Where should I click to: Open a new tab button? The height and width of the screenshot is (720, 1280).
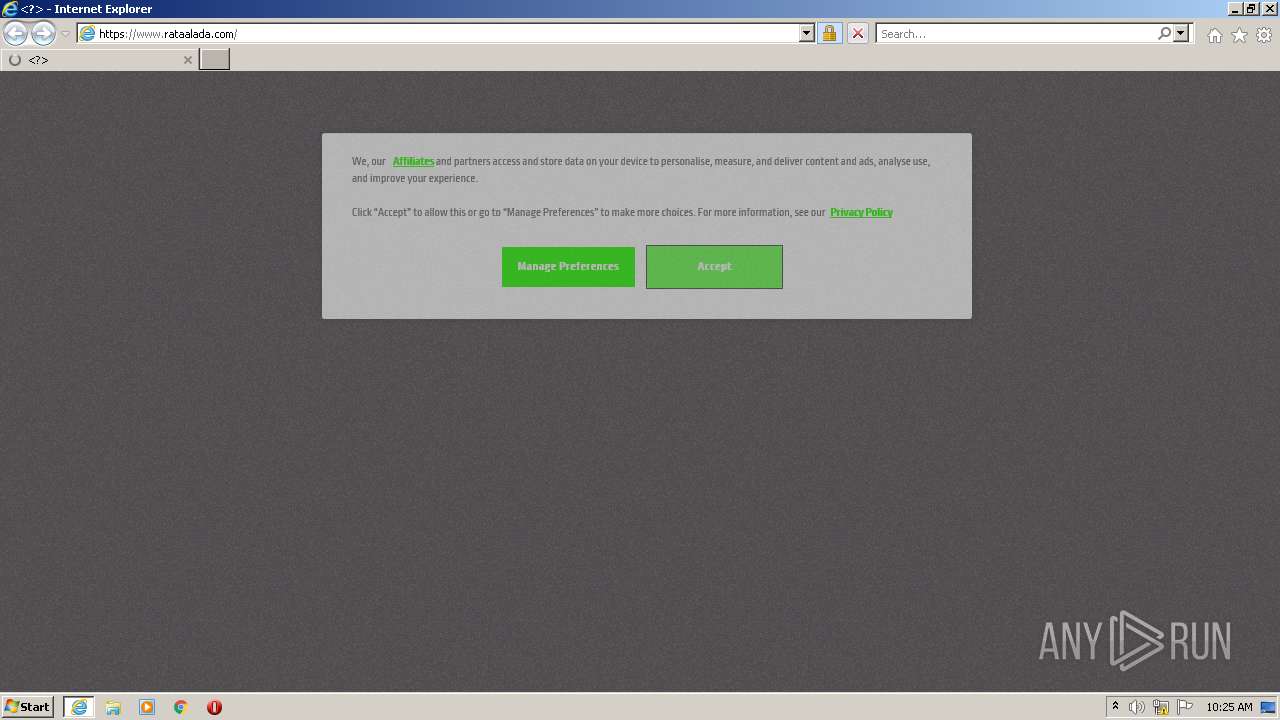tap(214, 60)
